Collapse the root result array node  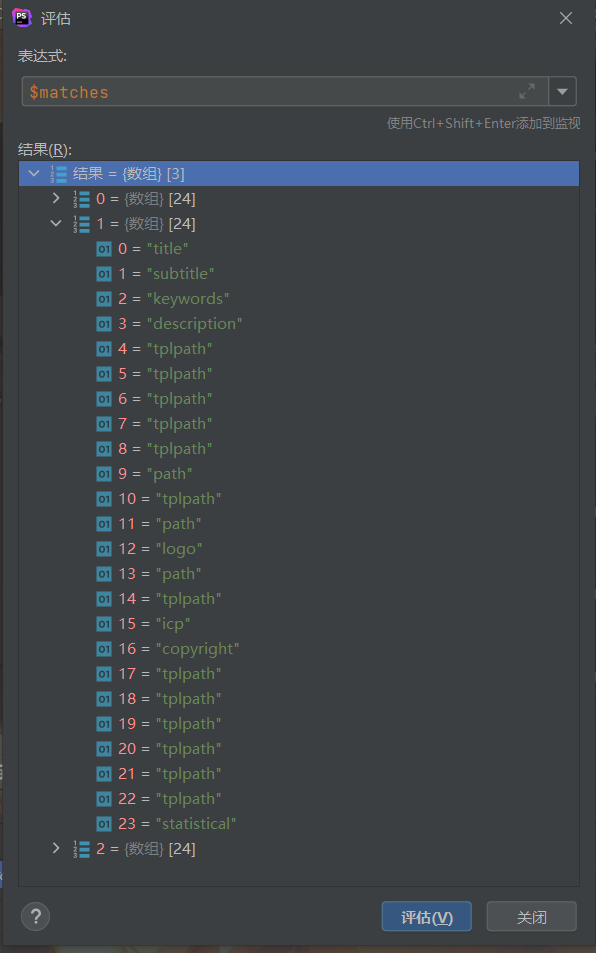point(34,174)
